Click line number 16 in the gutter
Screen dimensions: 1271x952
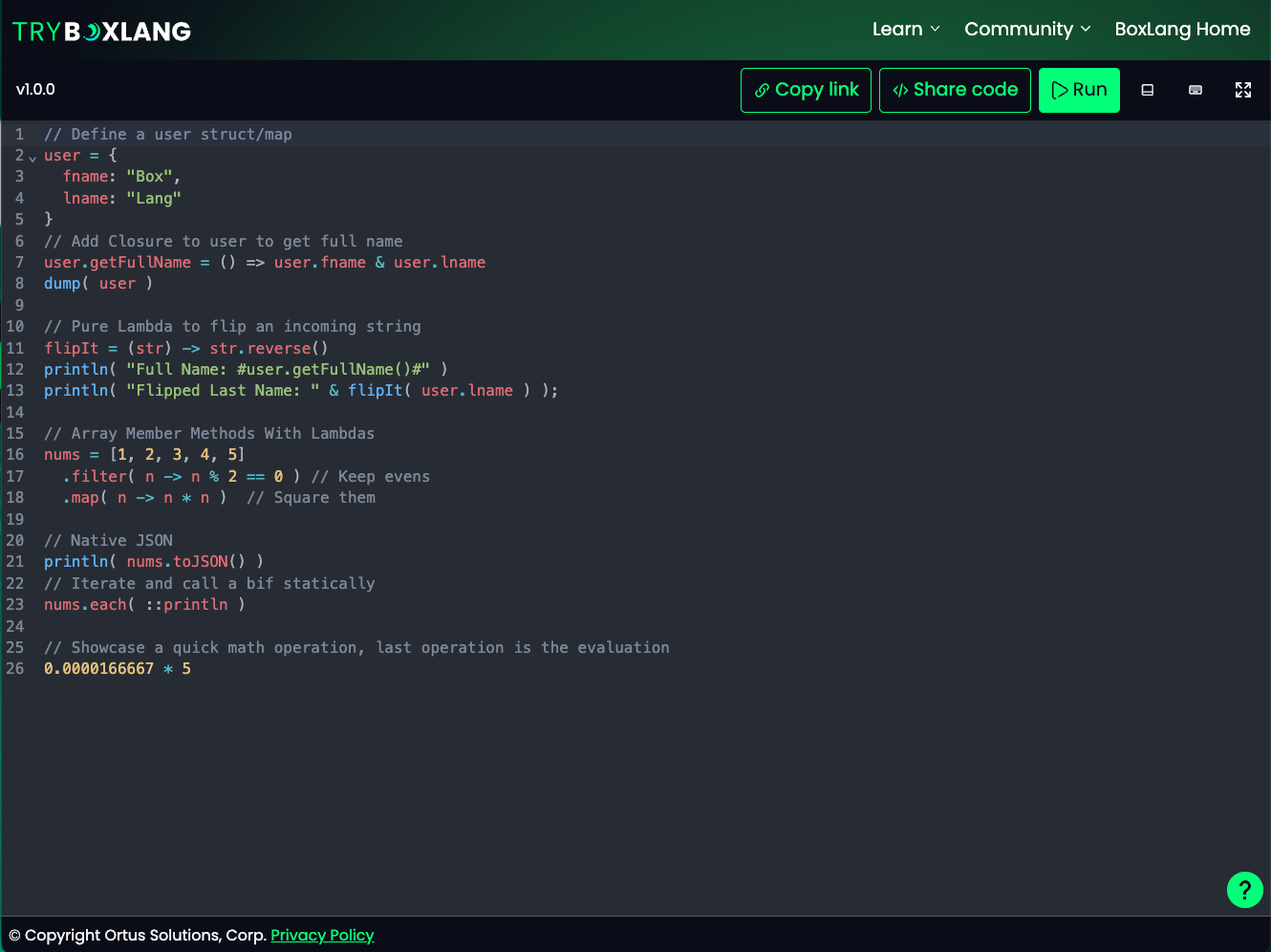tap(15, 454)
